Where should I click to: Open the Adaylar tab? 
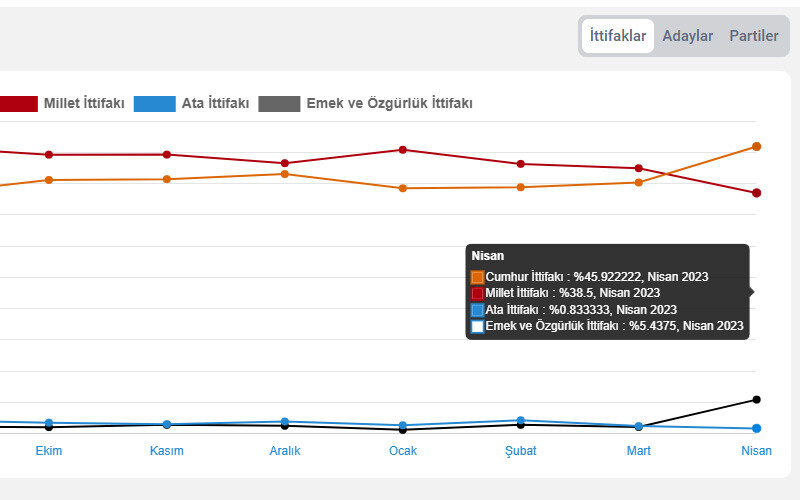[x=688, y=36]
